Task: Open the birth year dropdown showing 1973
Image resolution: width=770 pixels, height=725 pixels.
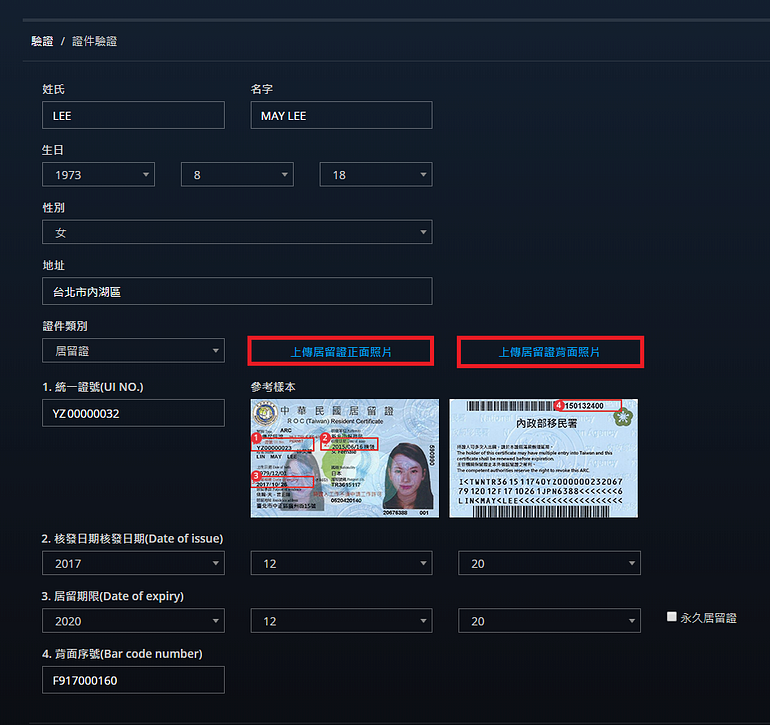Action: (x=98, y=175)
